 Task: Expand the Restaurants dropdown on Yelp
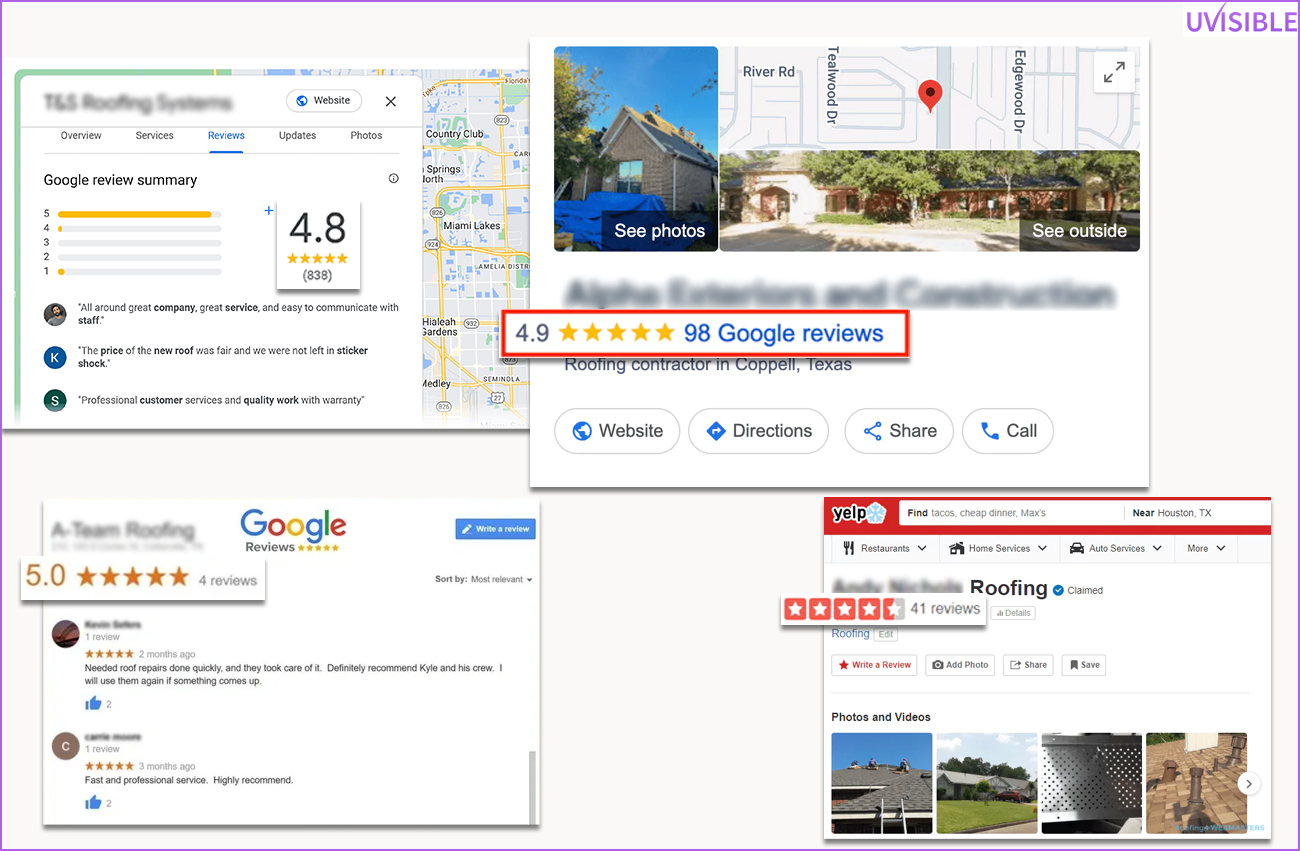pos(884,548)
